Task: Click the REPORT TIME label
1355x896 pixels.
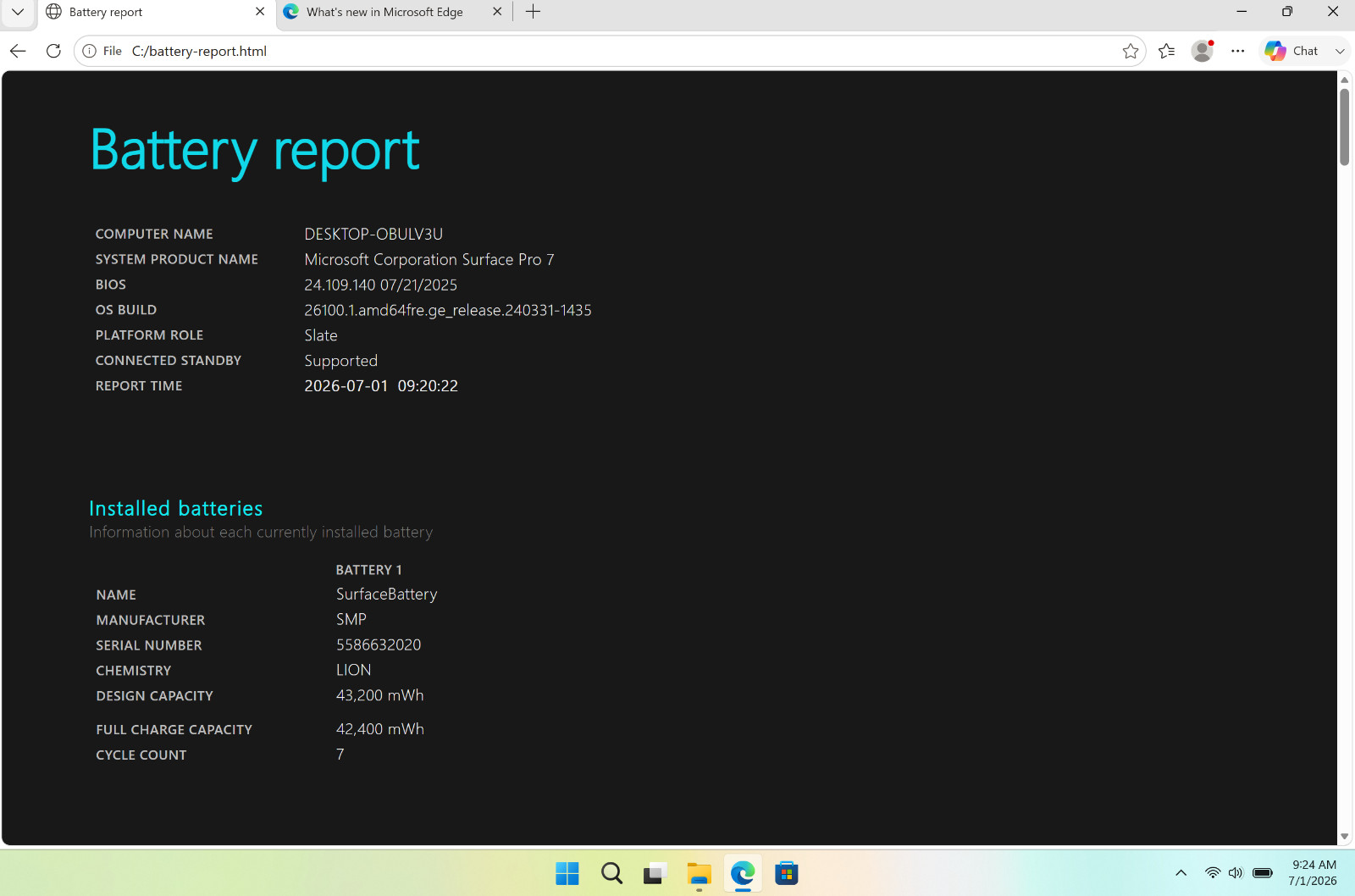Action: (x=139, y=386)
